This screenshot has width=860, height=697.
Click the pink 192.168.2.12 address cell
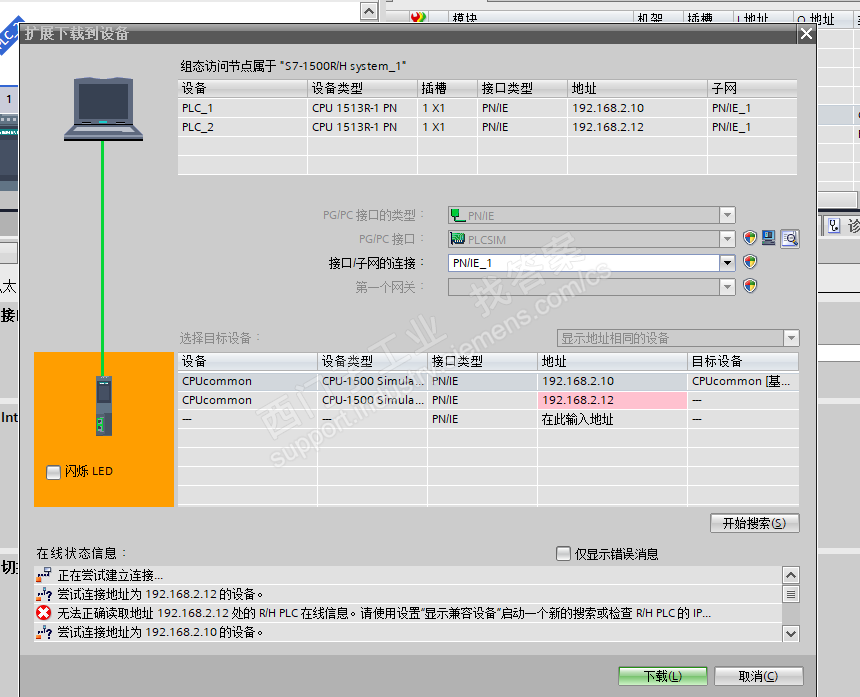click(612, 400)
